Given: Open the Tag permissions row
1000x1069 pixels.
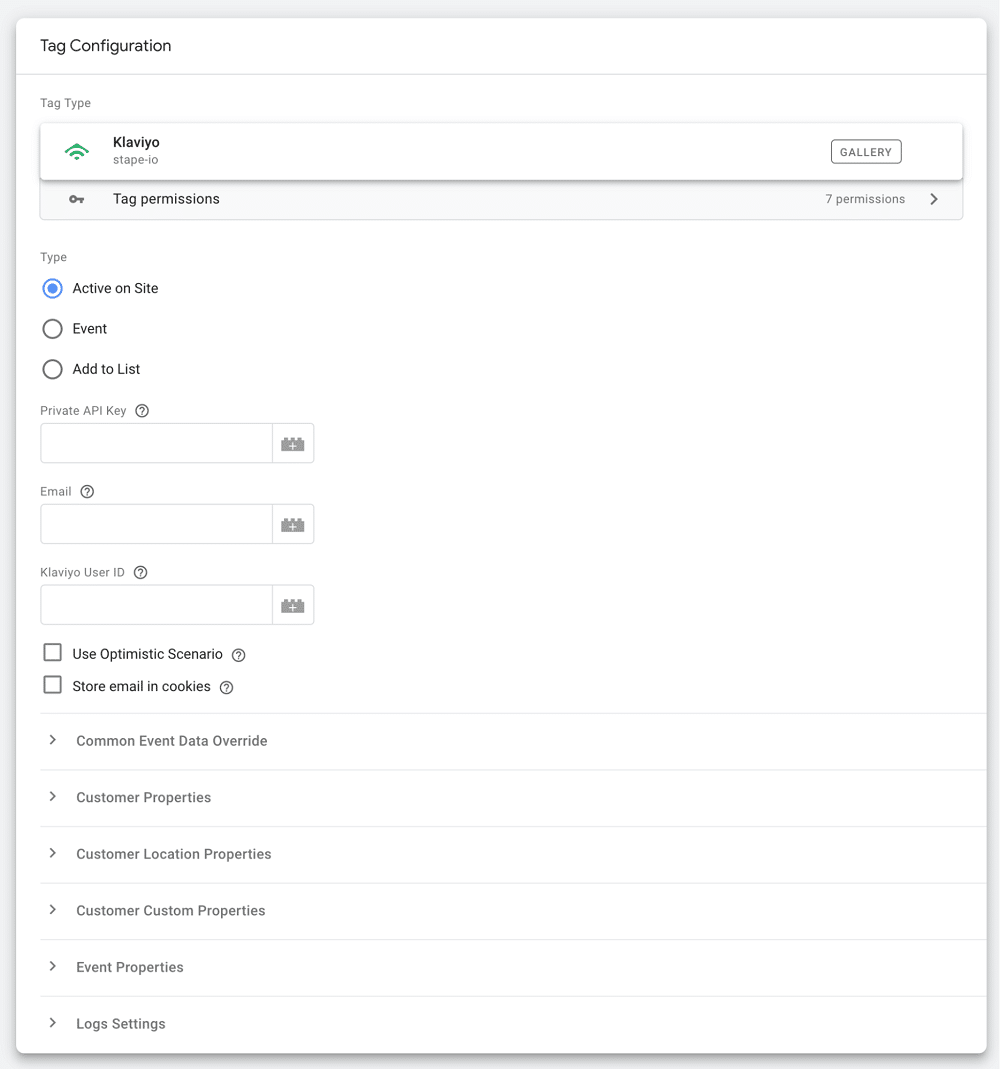Looking at the screenshot, I should tap(500, 199).
